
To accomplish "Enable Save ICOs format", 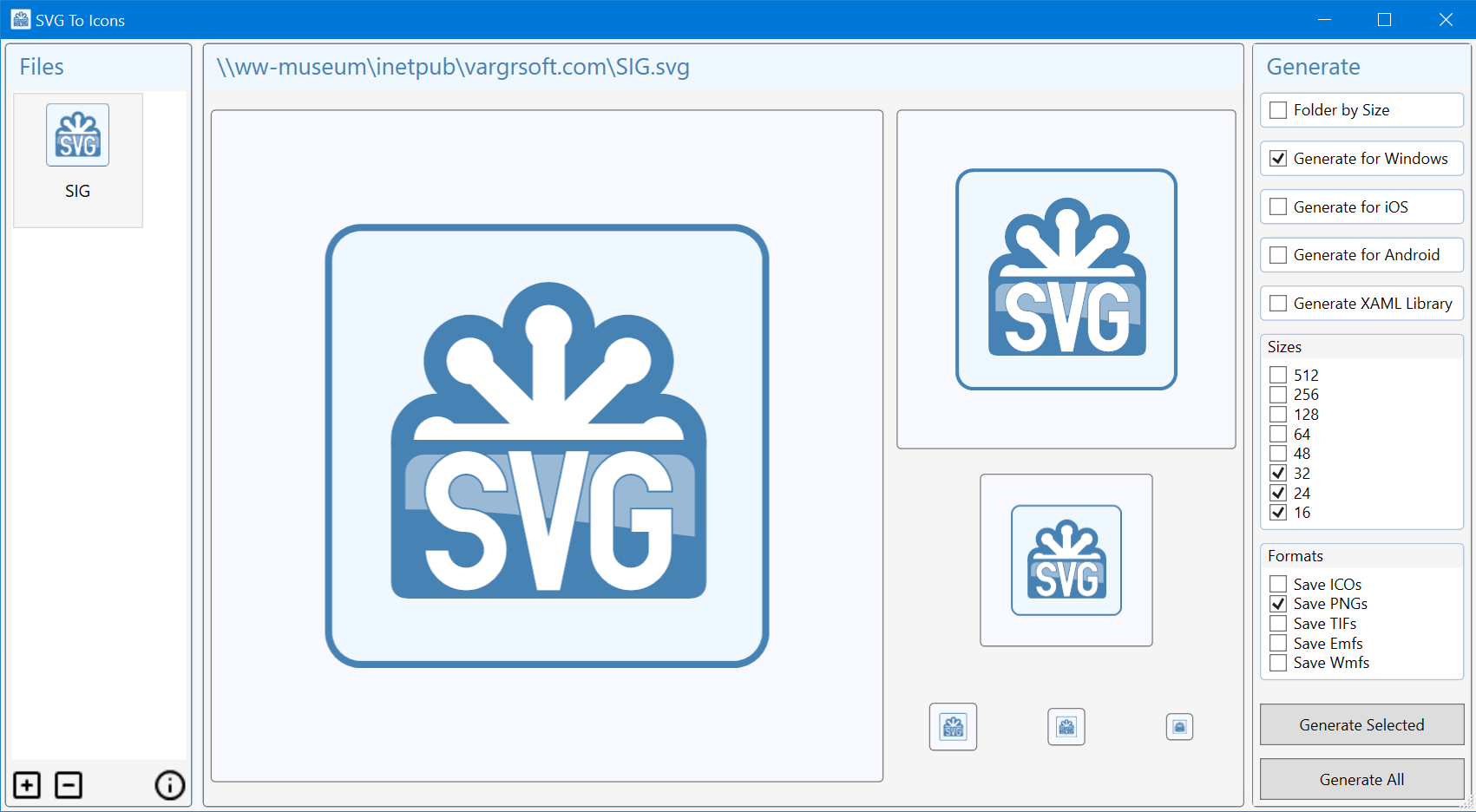I will click(x=1278, y=584).
